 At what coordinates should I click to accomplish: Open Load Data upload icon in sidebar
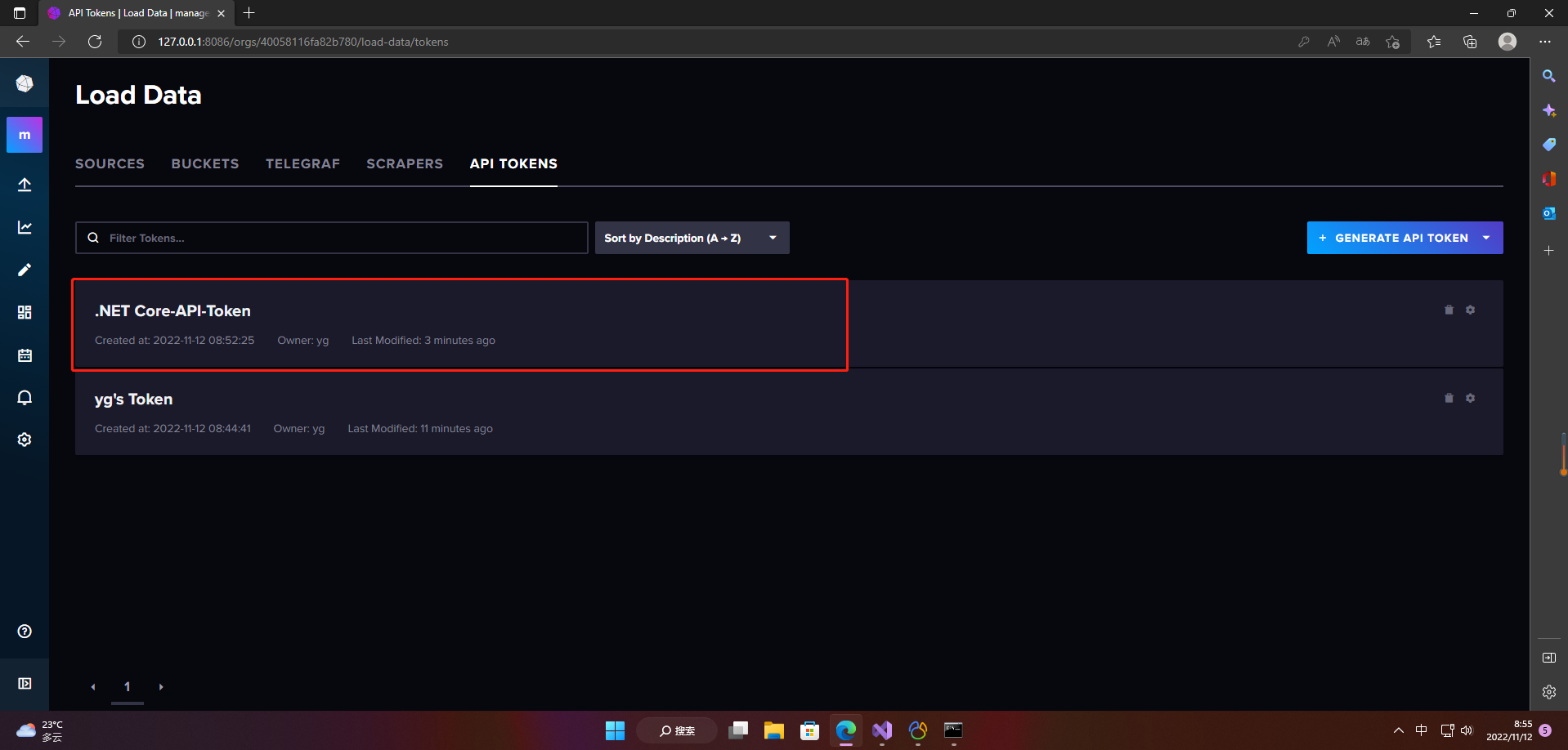(25, 185)
